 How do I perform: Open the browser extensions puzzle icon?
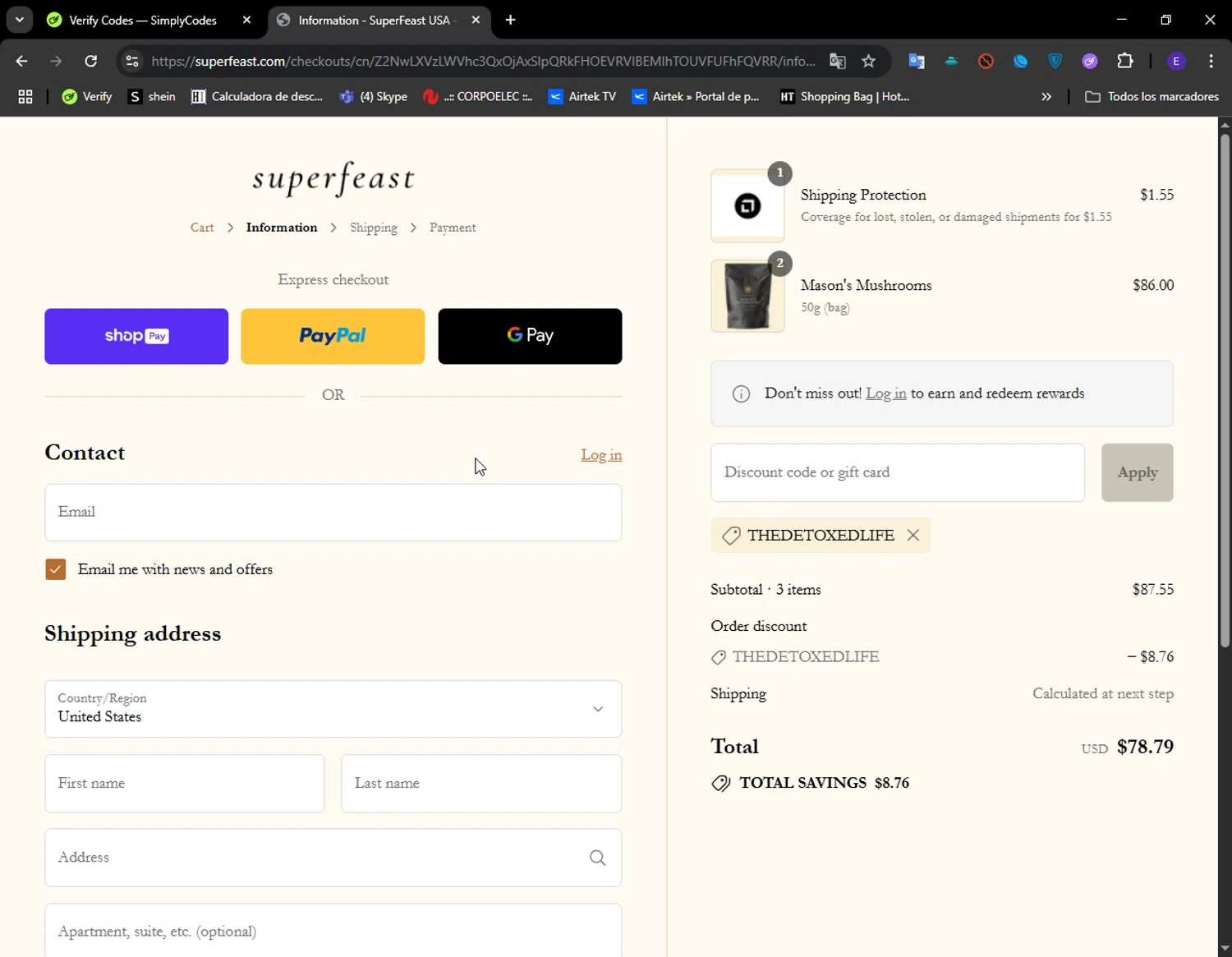click(1125, 61)
